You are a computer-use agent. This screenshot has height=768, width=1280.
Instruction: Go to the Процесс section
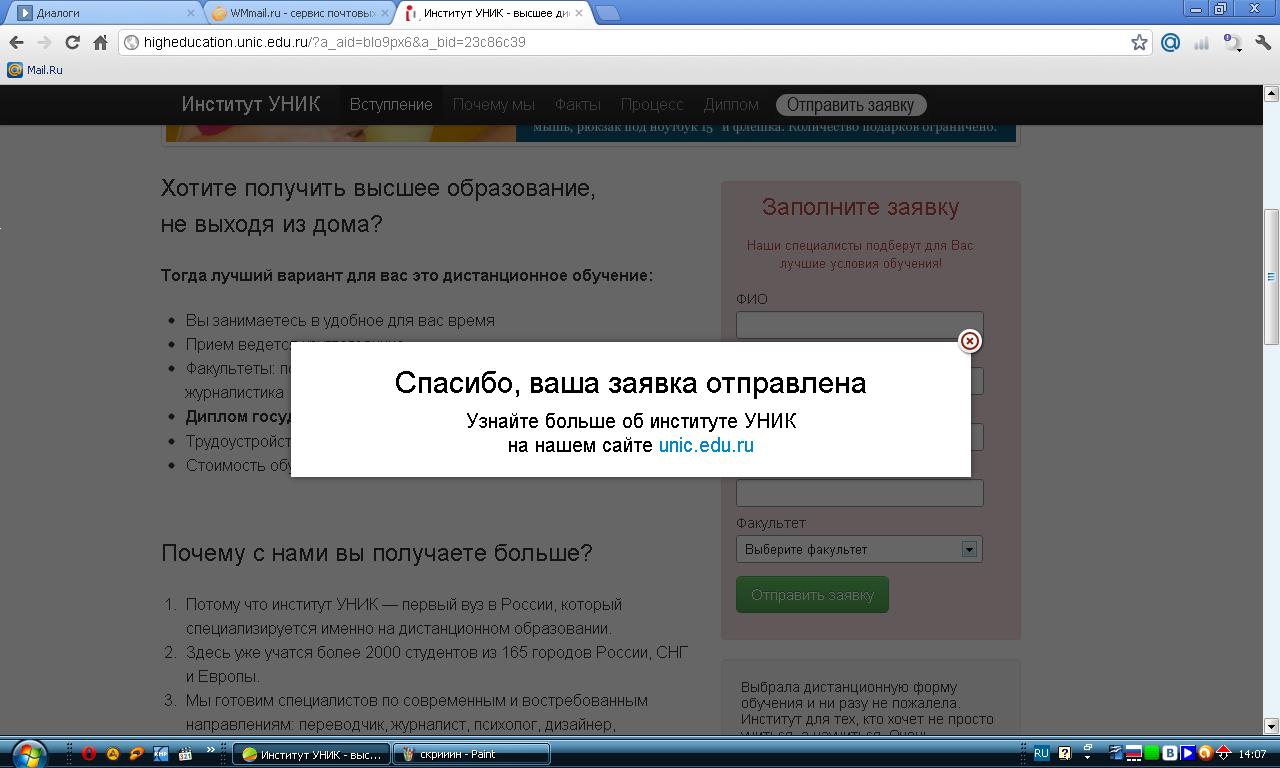click(652, 104)
